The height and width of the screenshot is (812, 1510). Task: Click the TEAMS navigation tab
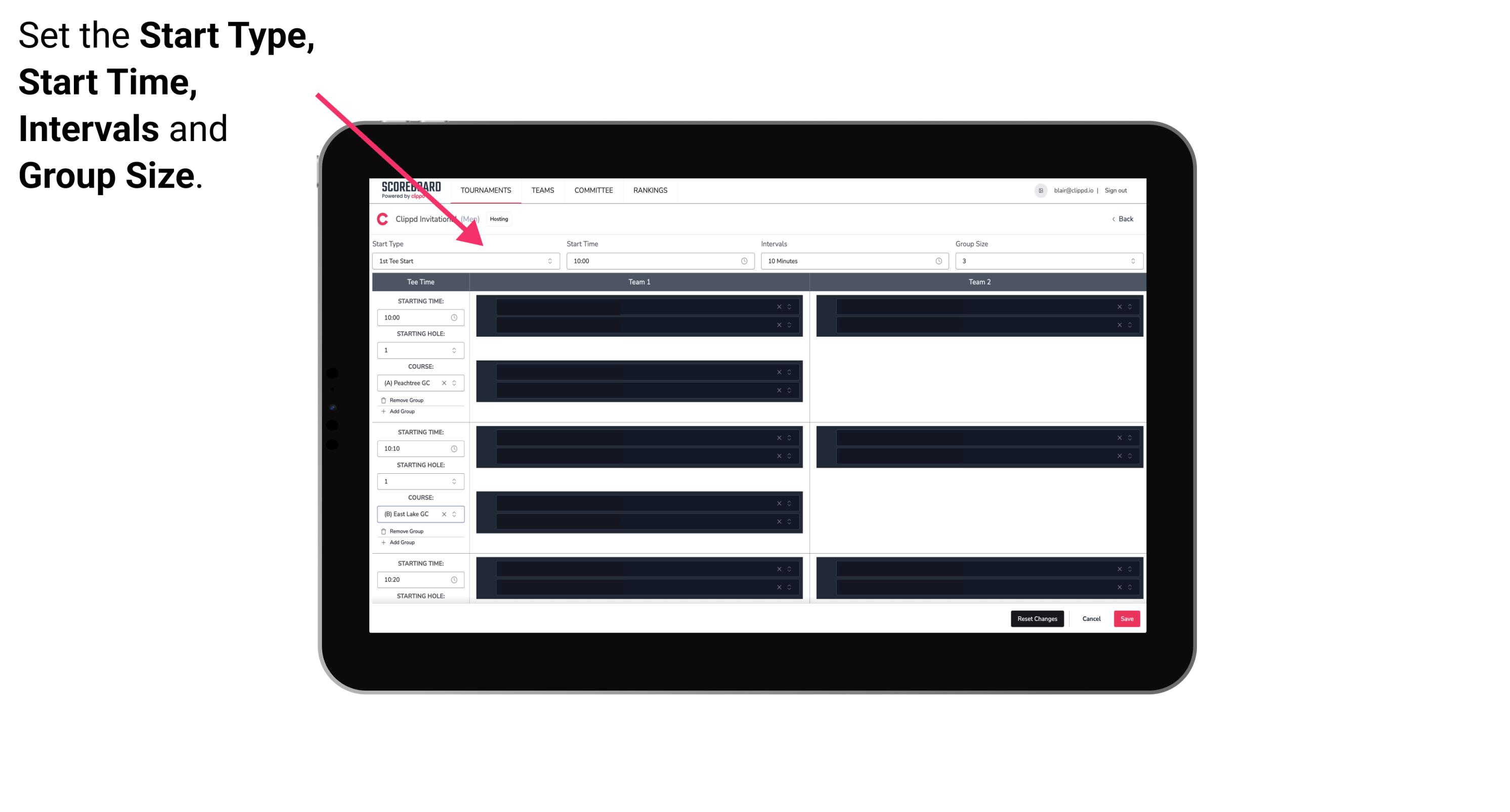pos(541,190)
